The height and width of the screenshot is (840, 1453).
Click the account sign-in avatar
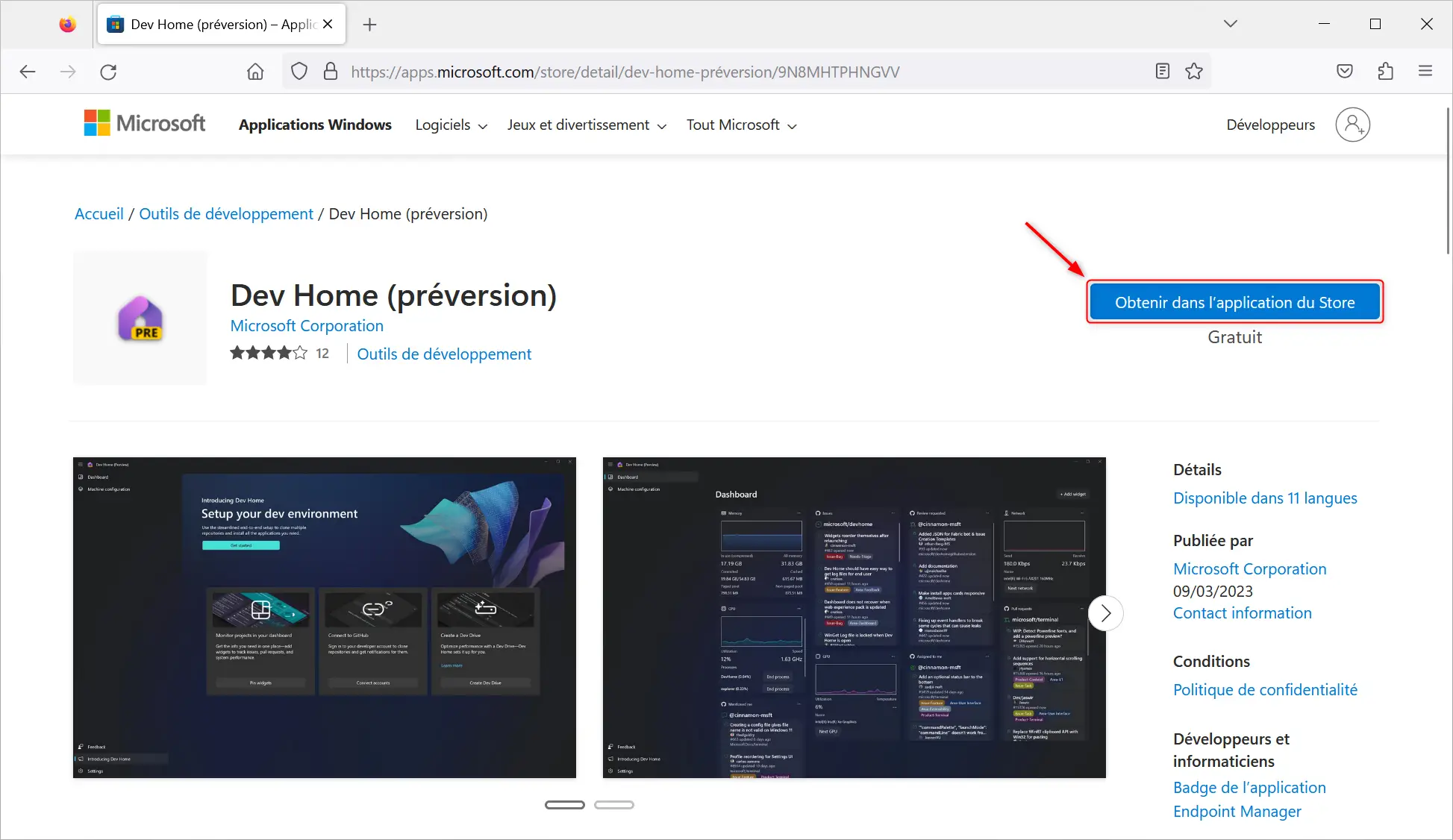[1352, 125]
